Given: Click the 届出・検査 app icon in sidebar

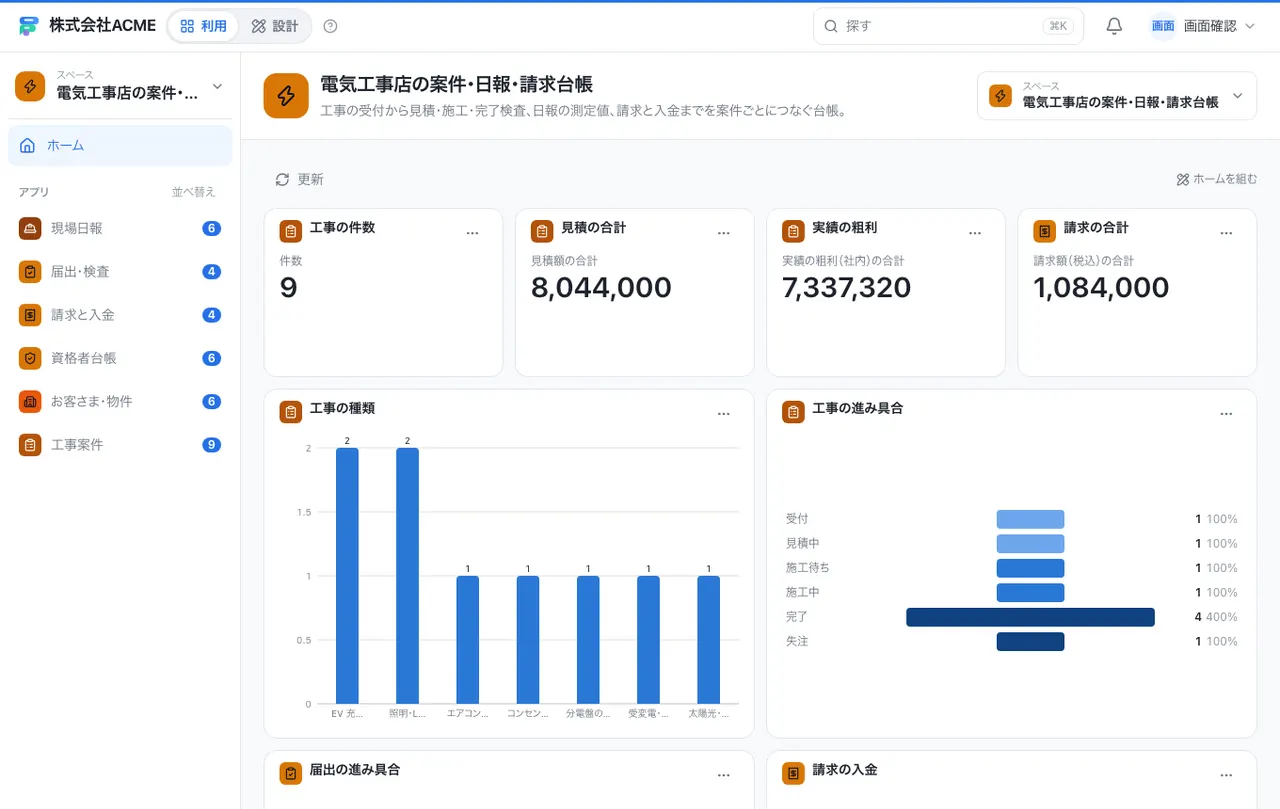Looking at the screenshot, I should tap(30, 272).
